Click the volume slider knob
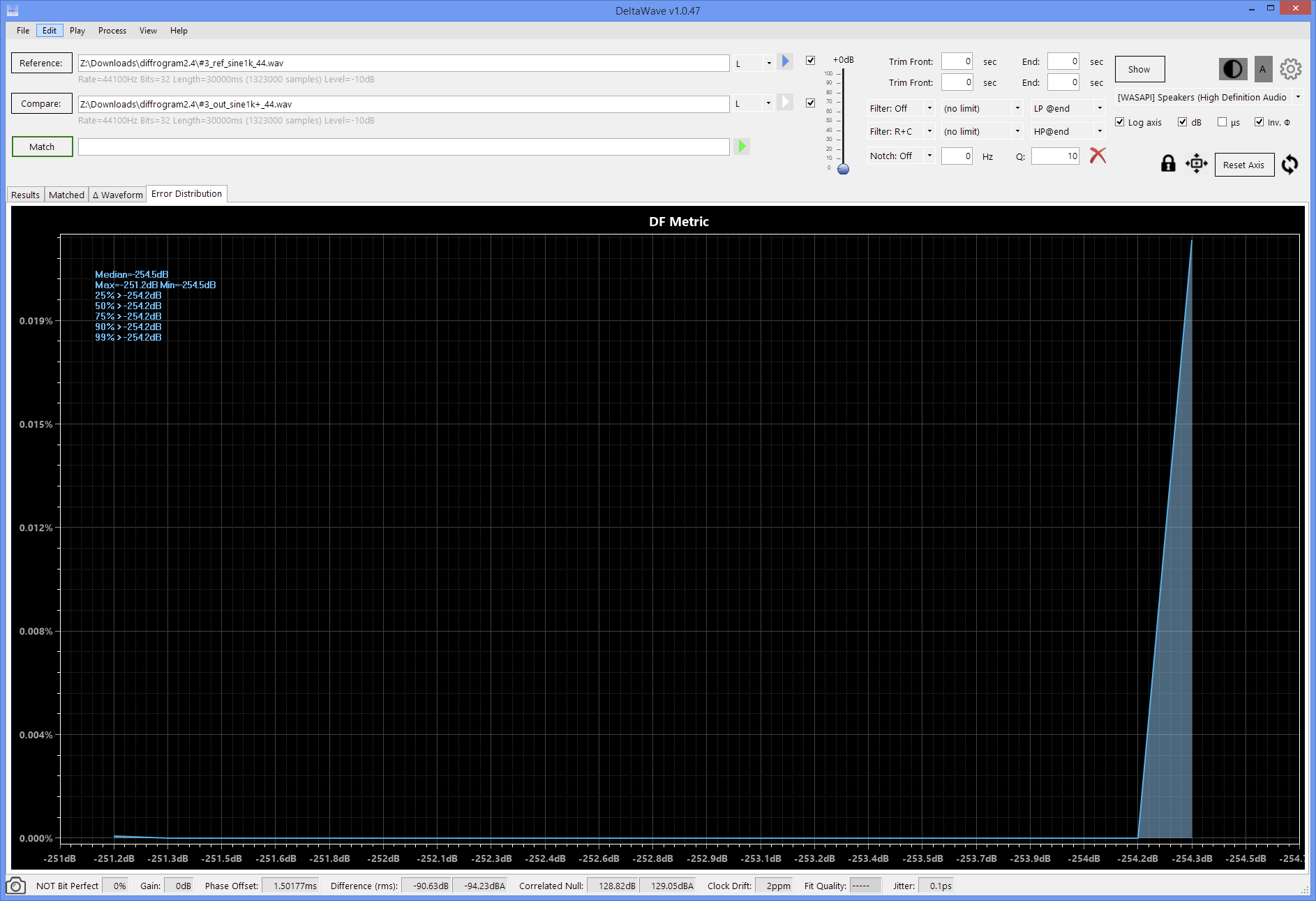 [x=843, y=169]
